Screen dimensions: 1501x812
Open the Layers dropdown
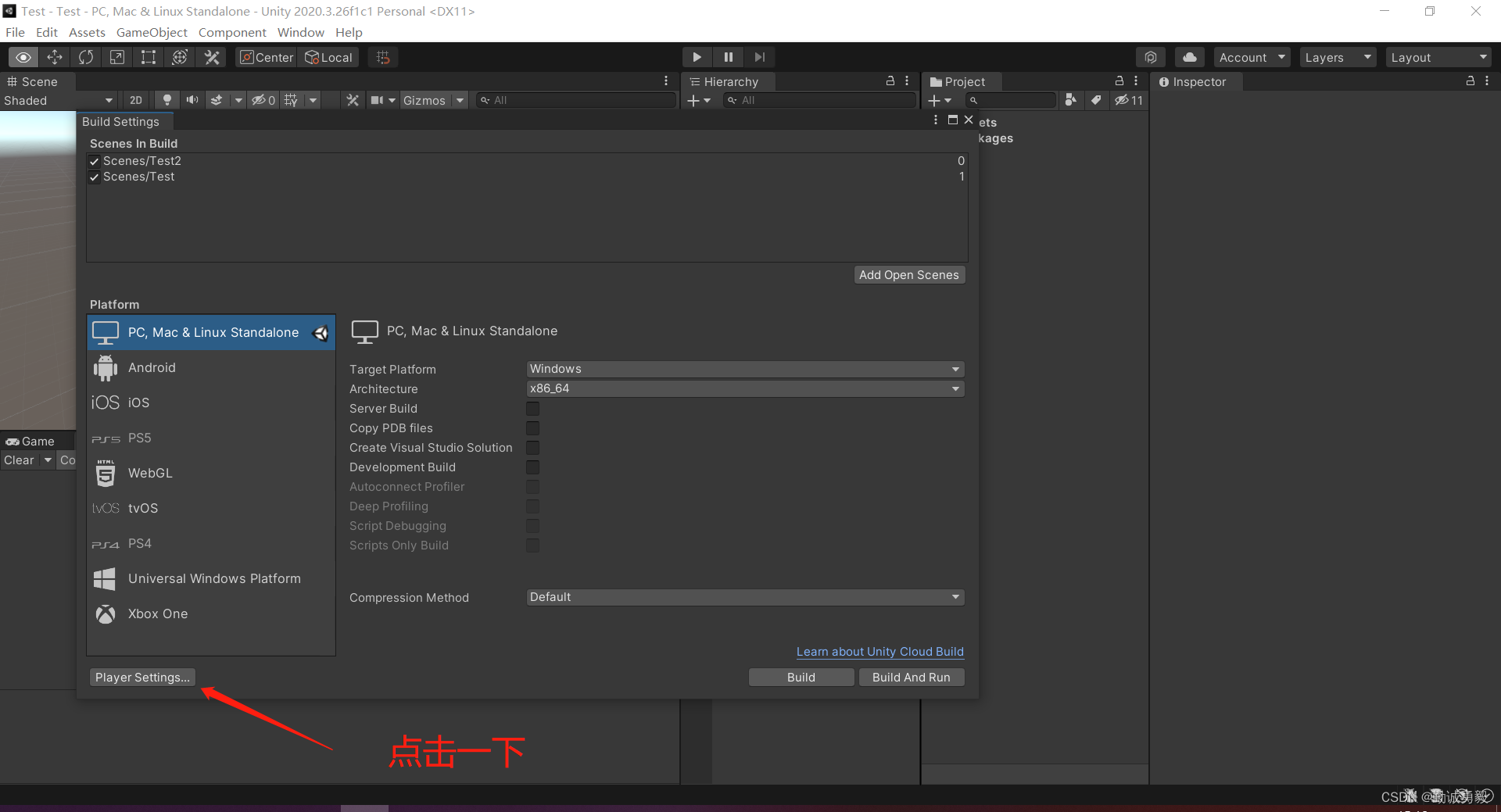1338,57
